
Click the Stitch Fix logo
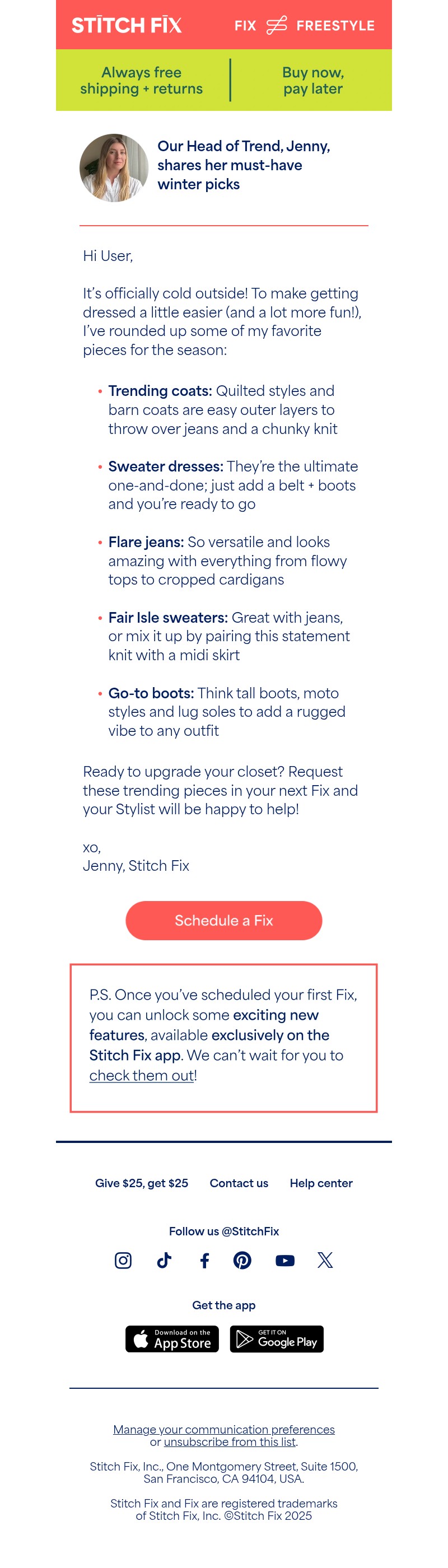coord(127,26)
